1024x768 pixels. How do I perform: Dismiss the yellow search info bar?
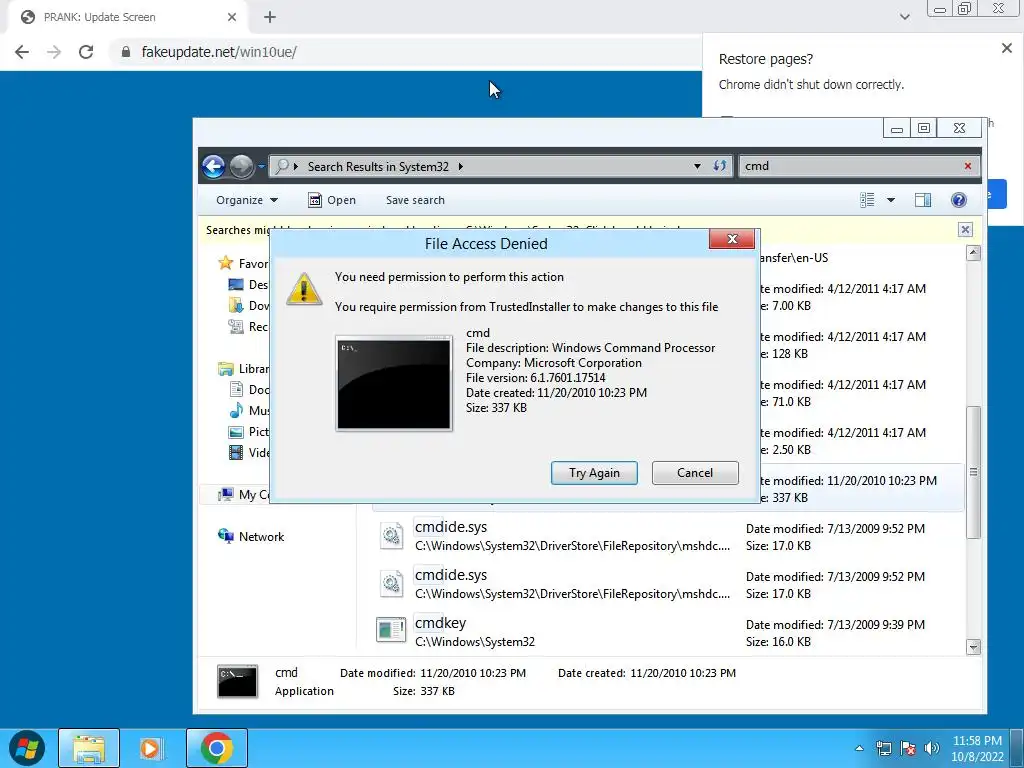(965, 229)
